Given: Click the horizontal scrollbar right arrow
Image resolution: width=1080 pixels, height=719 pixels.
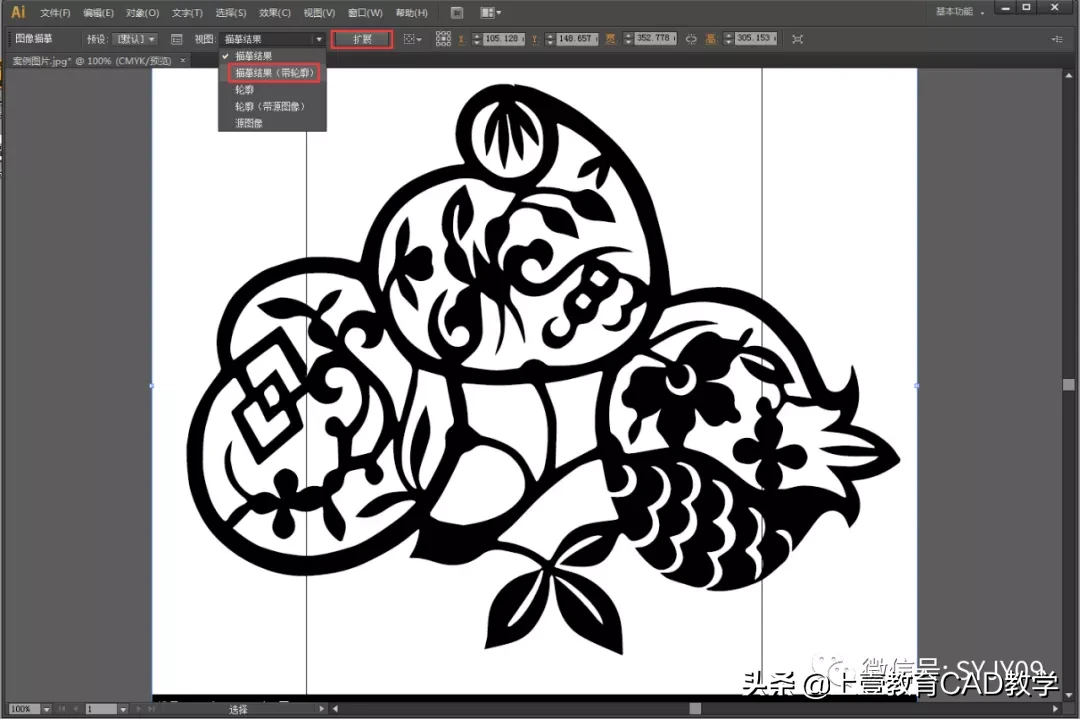Looking at the screenshot, I should 1055,709.
